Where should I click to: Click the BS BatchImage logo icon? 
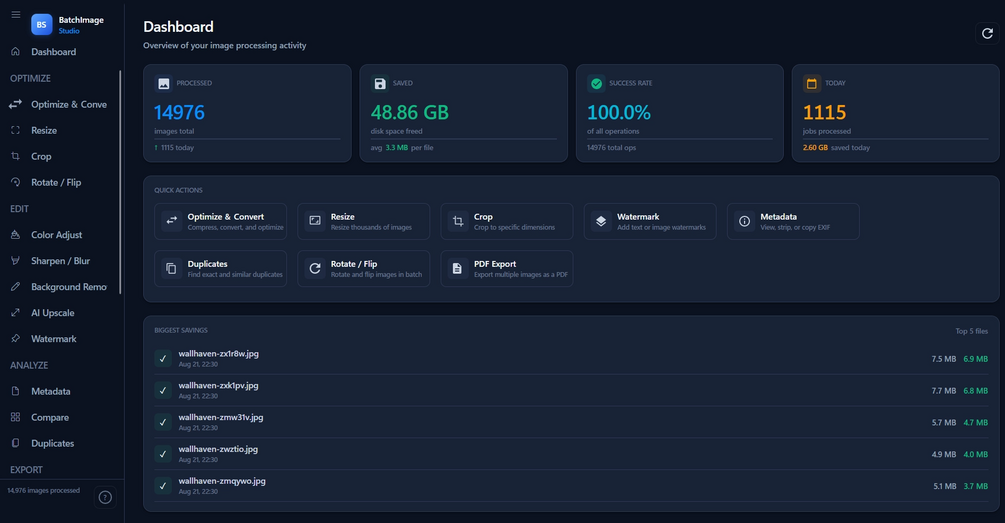(42, 24)
